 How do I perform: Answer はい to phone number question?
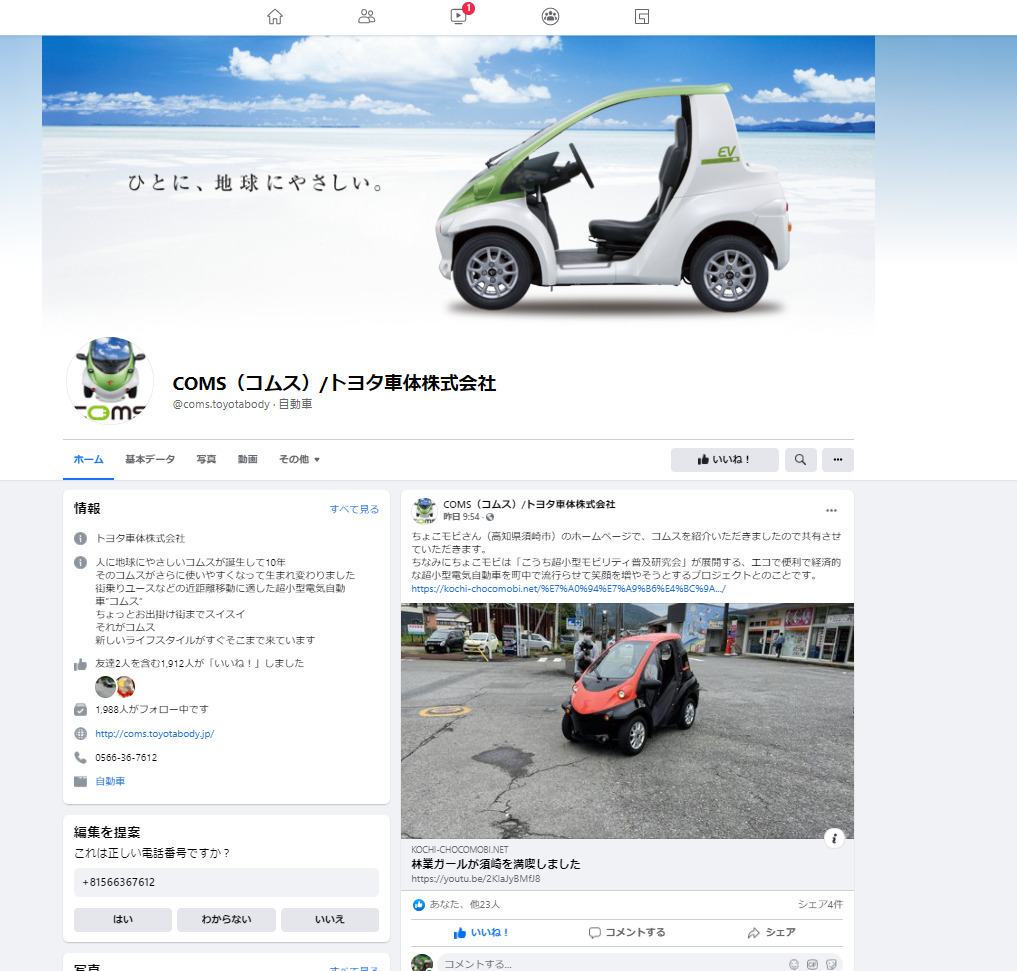coord(123,920)
